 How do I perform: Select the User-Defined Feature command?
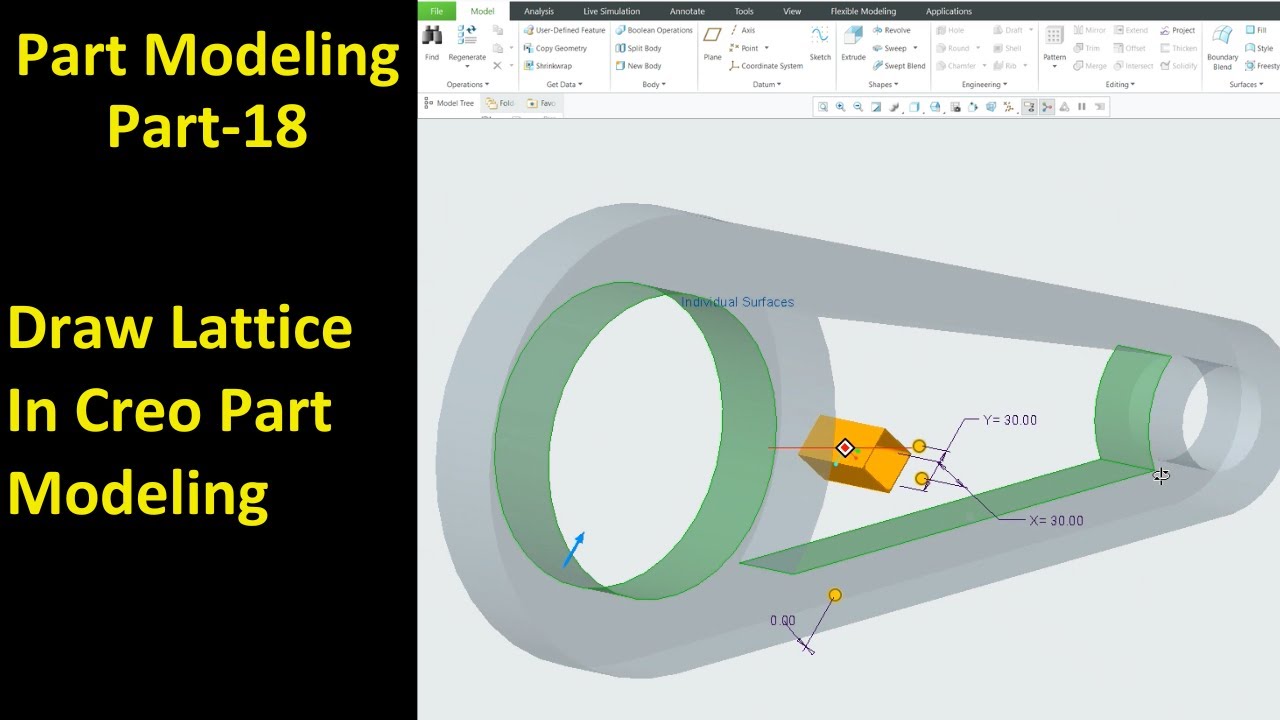pyautogui.click(x=563, y=30)
